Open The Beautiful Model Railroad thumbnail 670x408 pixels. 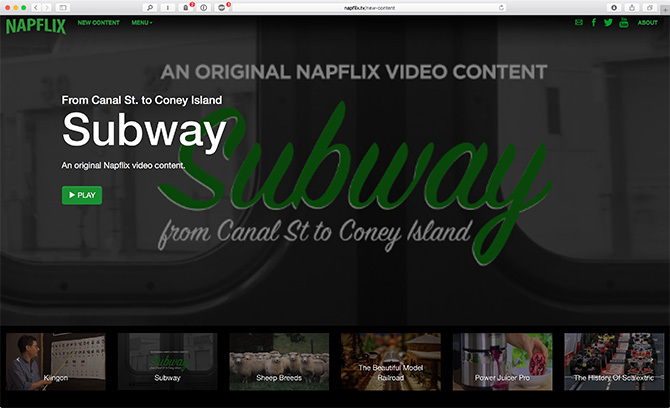coord(391,361)
